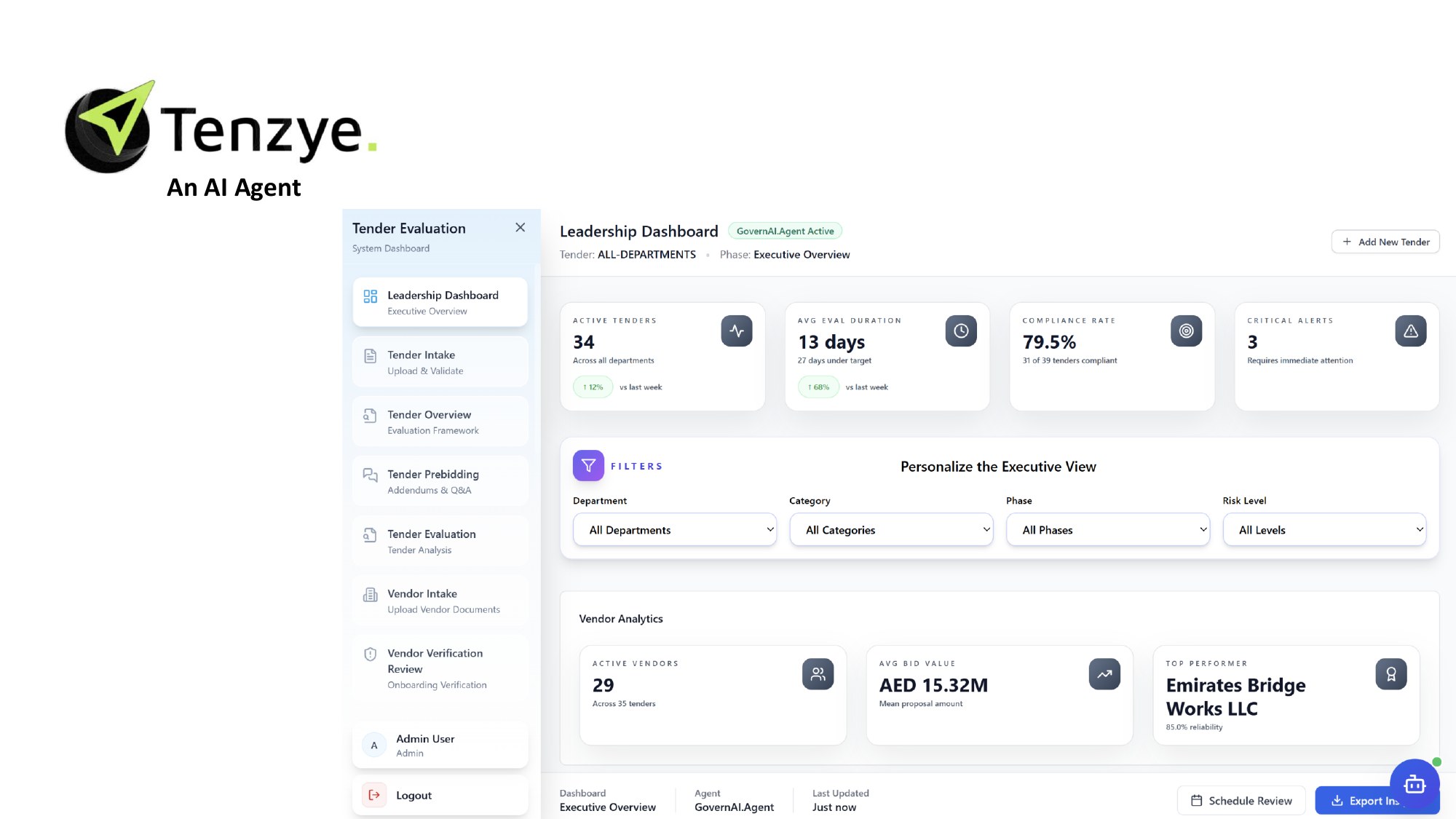Click the ALL-DEPARTMENTS tender label
Image resolution: width=1456 pixels, height=819 pixels.
[646, 254]
